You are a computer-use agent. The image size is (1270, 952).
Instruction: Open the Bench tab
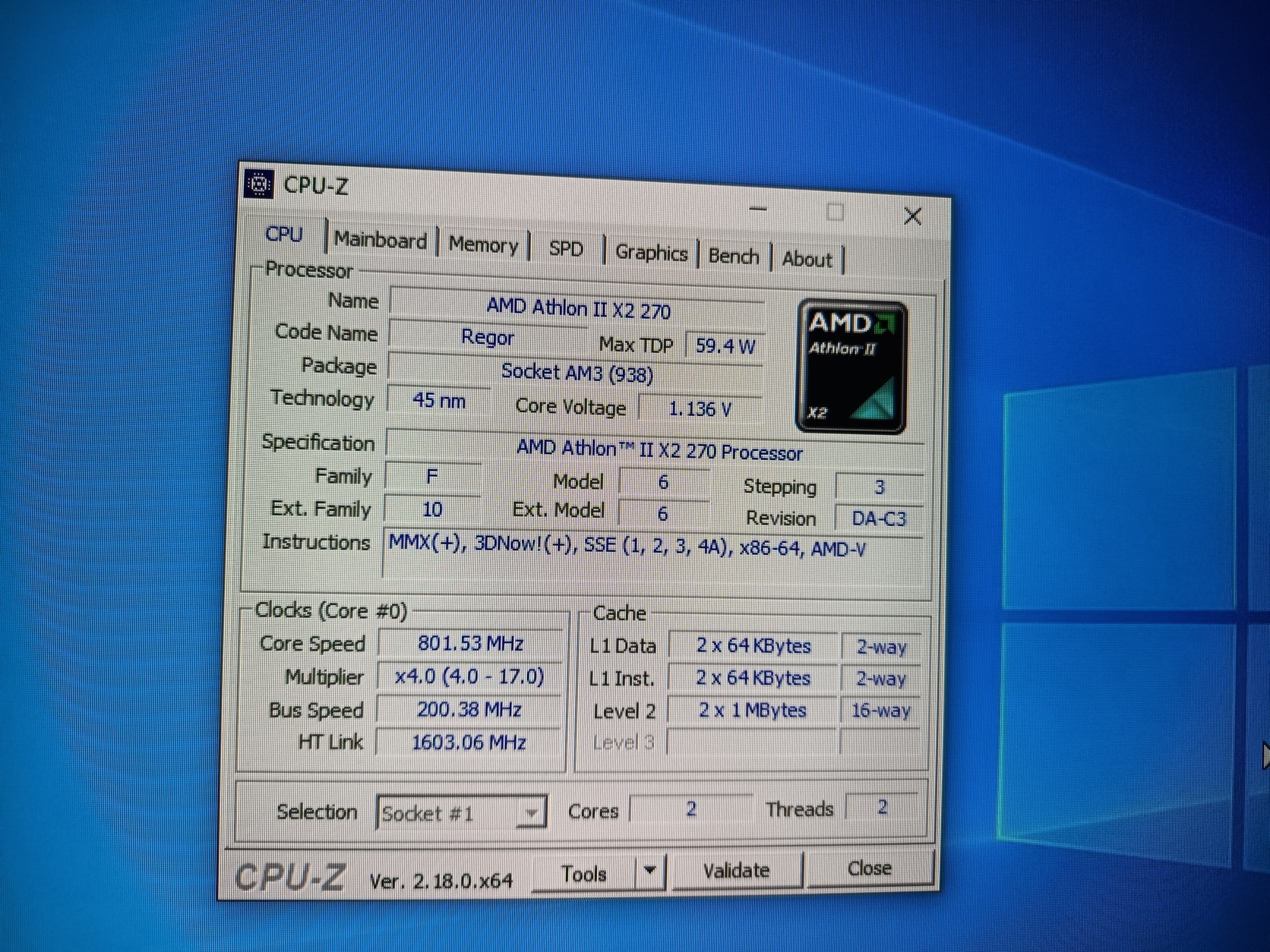click(734, 257)
